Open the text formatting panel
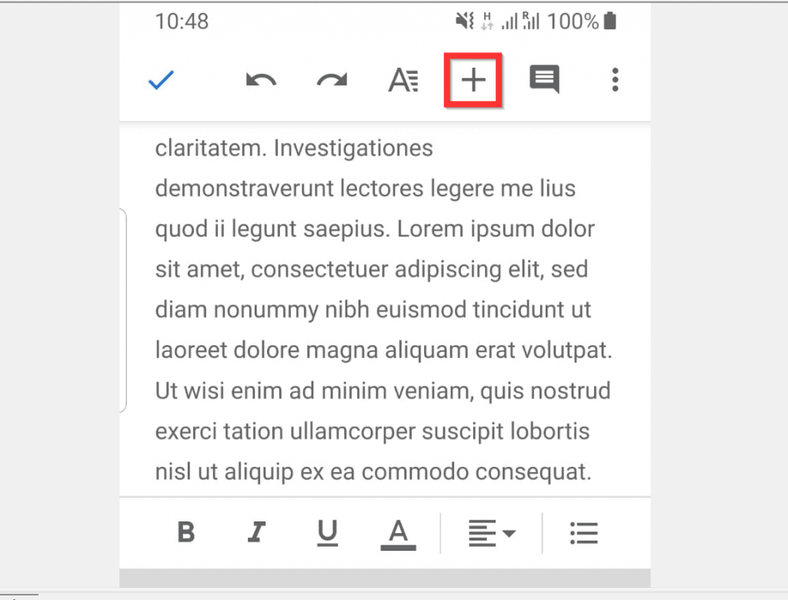Image resolution: width=788 pixels, height=600 pixels. tap(403, 80)
